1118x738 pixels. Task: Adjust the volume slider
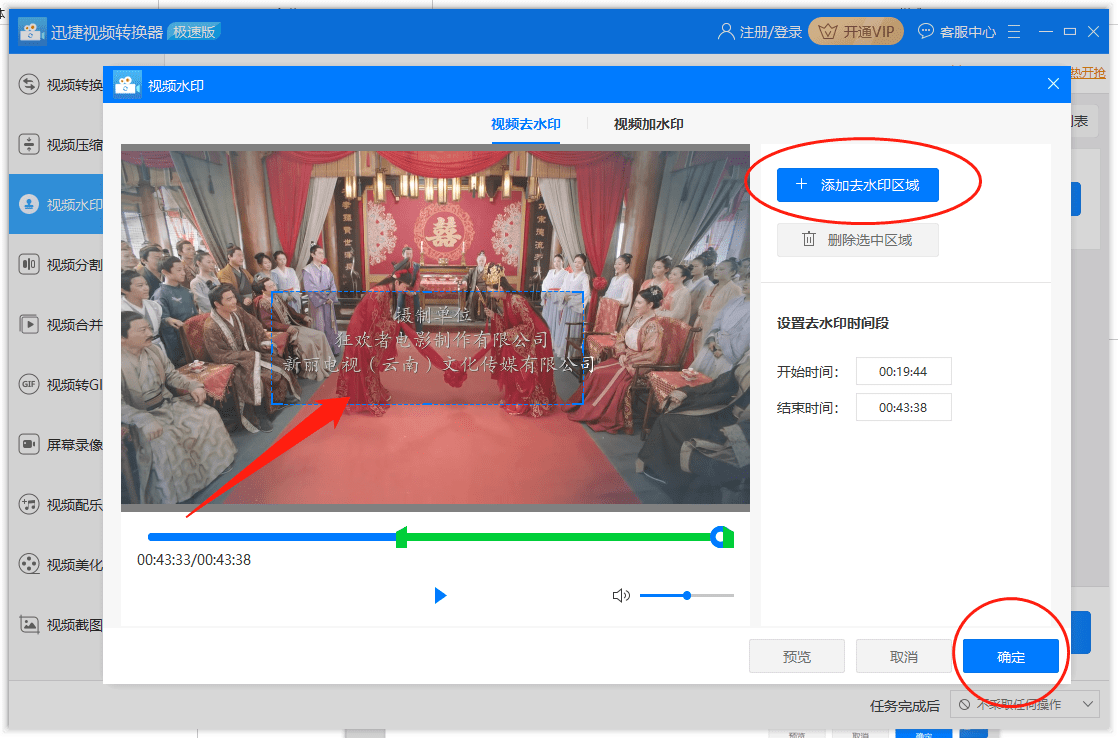686,594
